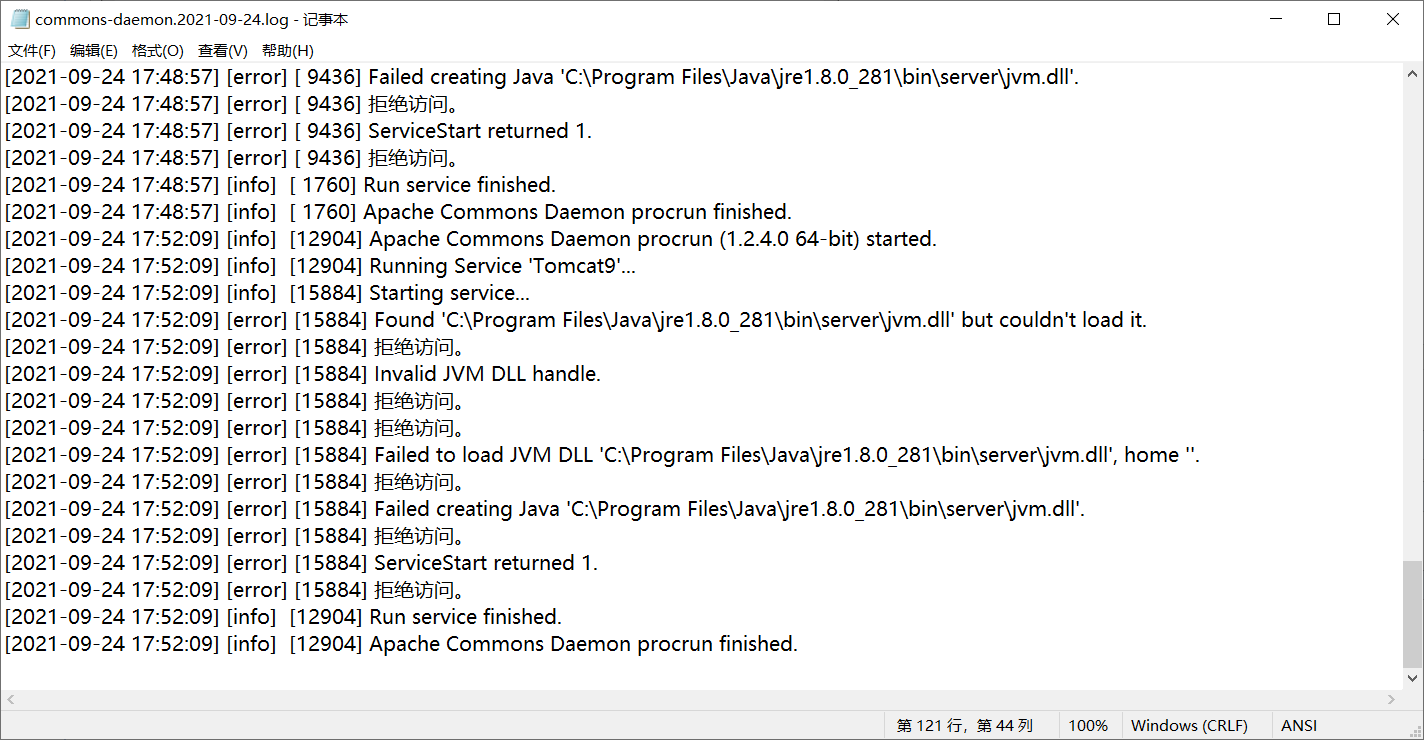This screenshot has height=740, width=1424.
Task: Click the horizontal scrollbar track
Action: click(x=700, y=700)
